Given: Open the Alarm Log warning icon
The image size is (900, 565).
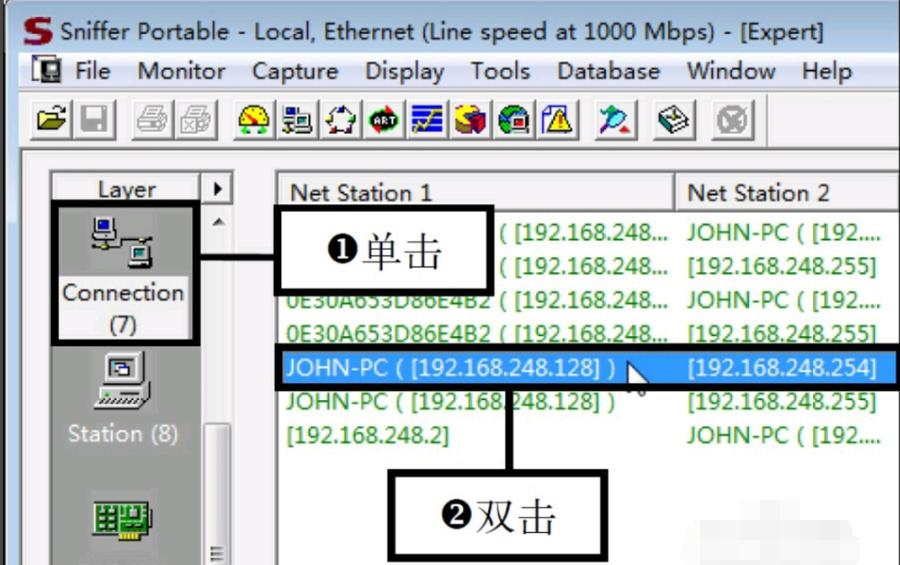Looking at the screenshot, I should click(x=558, y=120).
